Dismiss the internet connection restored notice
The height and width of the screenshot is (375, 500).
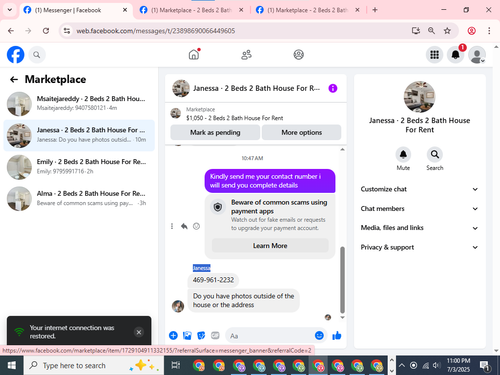coord(139,332)
